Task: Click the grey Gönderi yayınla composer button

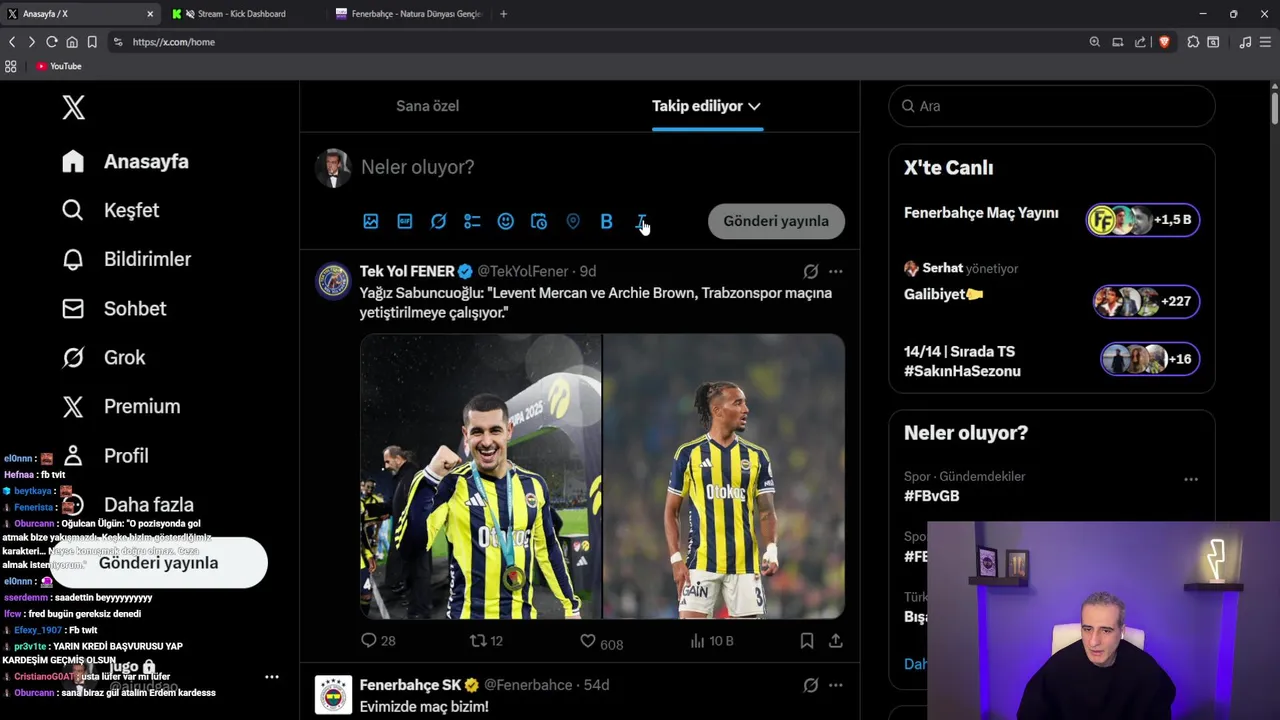Action: tap(776, 222)
